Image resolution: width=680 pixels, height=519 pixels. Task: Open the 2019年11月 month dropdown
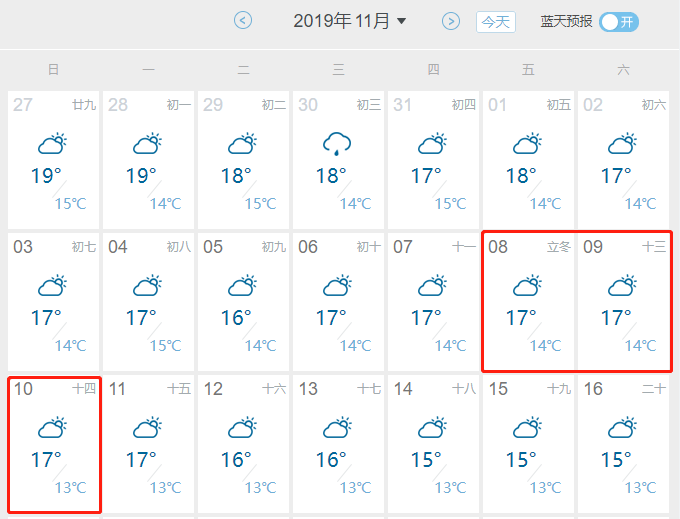(350, 21)
